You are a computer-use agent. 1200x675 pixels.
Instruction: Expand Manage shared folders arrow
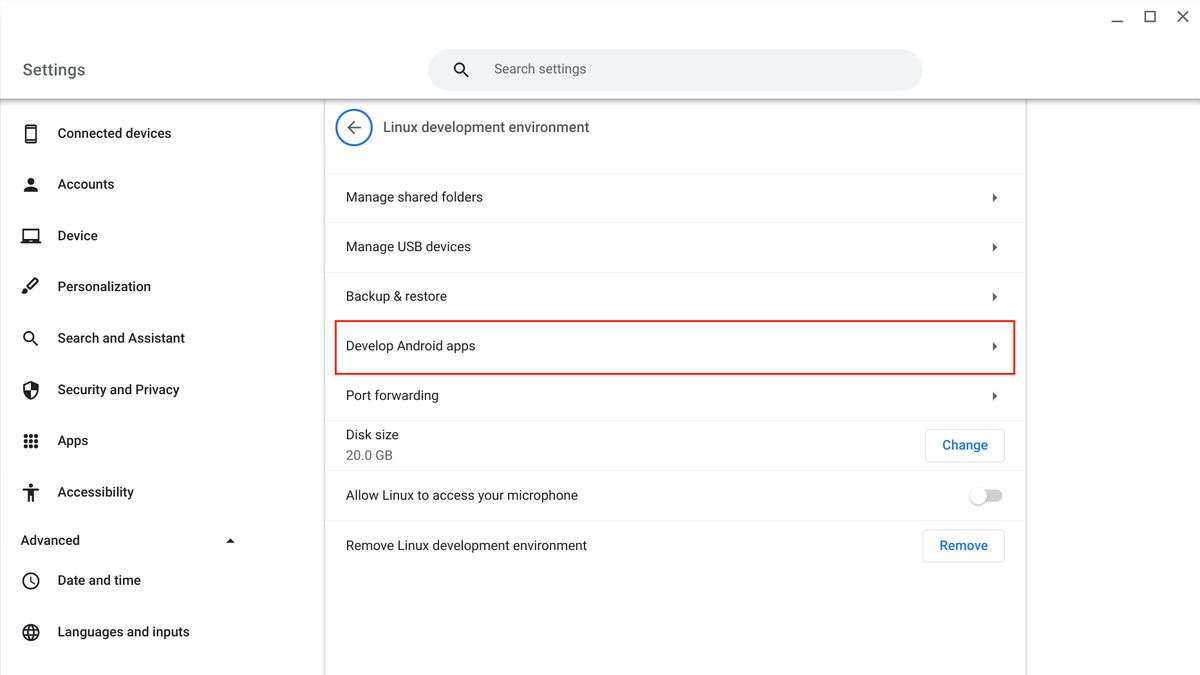click(x=994, y=198)
